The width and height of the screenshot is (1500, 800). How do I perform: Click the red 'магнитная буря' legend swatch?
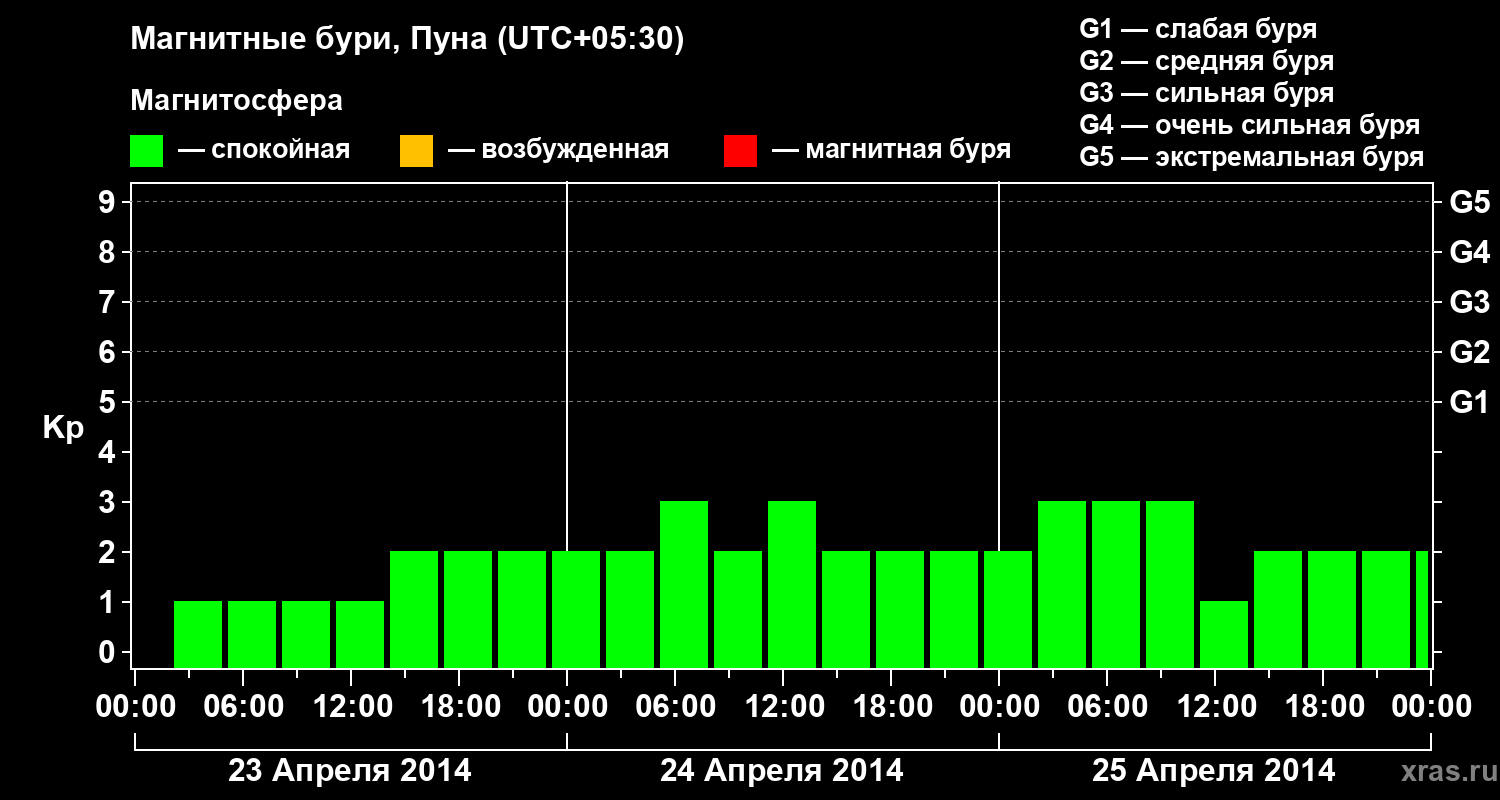(740, 151)
